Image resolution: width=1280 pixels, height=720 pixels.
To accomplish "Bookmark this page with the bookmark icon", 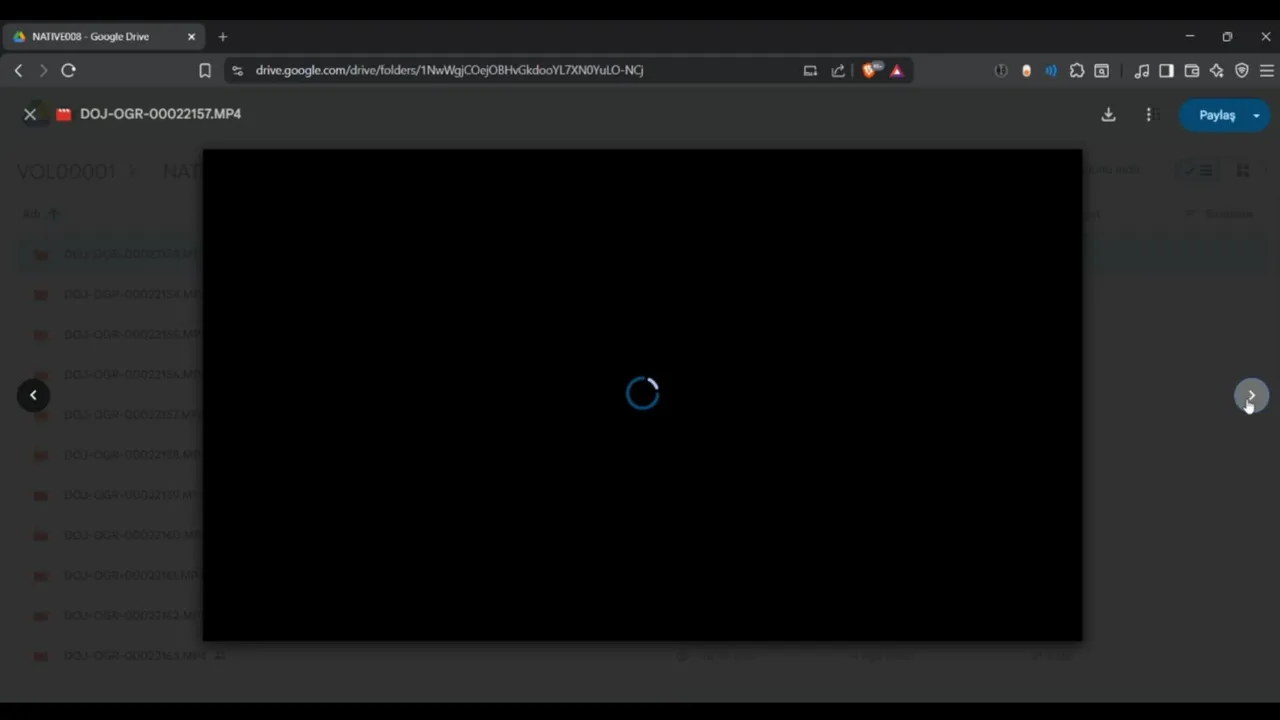I will click(205, 70).
